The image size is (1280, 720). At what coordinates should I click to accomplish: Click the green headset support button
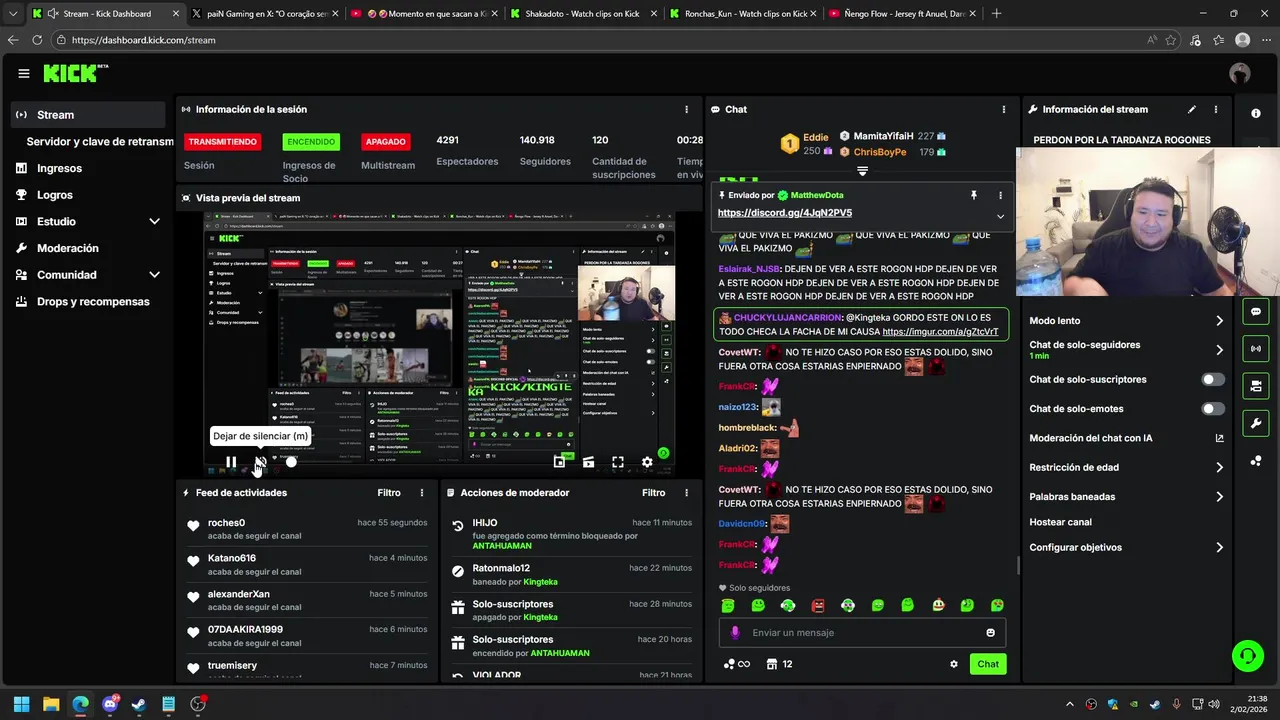tap(1247, 656)
